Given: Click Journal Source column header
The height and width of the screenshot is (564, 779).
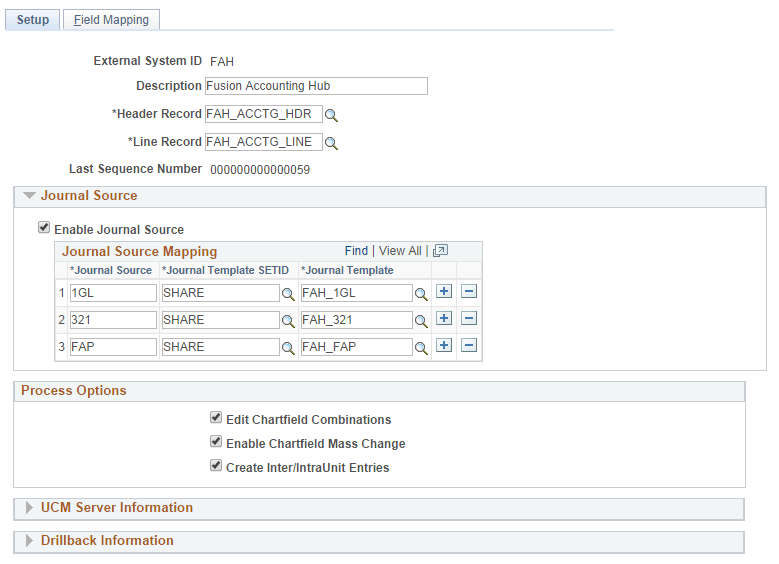Looking at the screenshot, I should [x=111, y=270].
